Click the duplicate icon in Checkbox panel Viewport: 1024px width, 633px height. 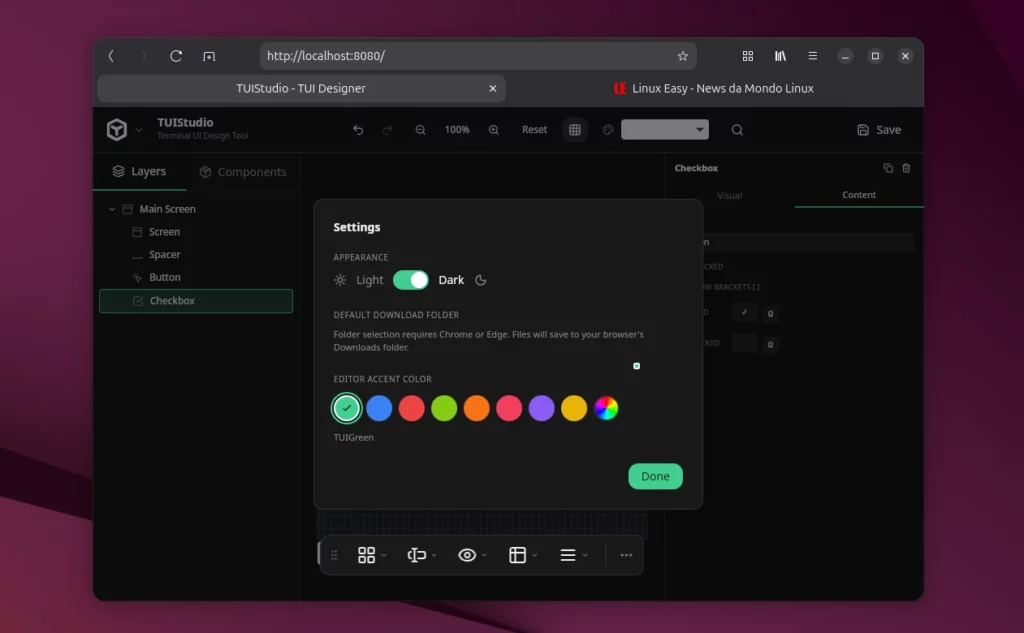tap(888, 168)
